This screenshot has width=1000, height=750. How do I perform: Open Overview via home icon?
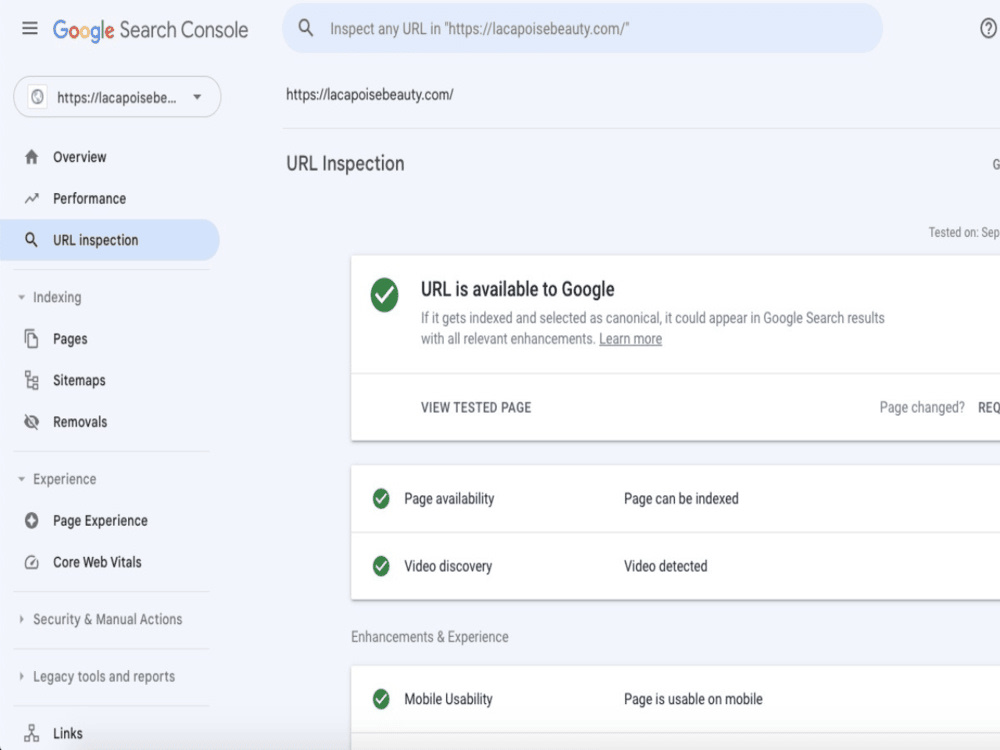(31, 157)
